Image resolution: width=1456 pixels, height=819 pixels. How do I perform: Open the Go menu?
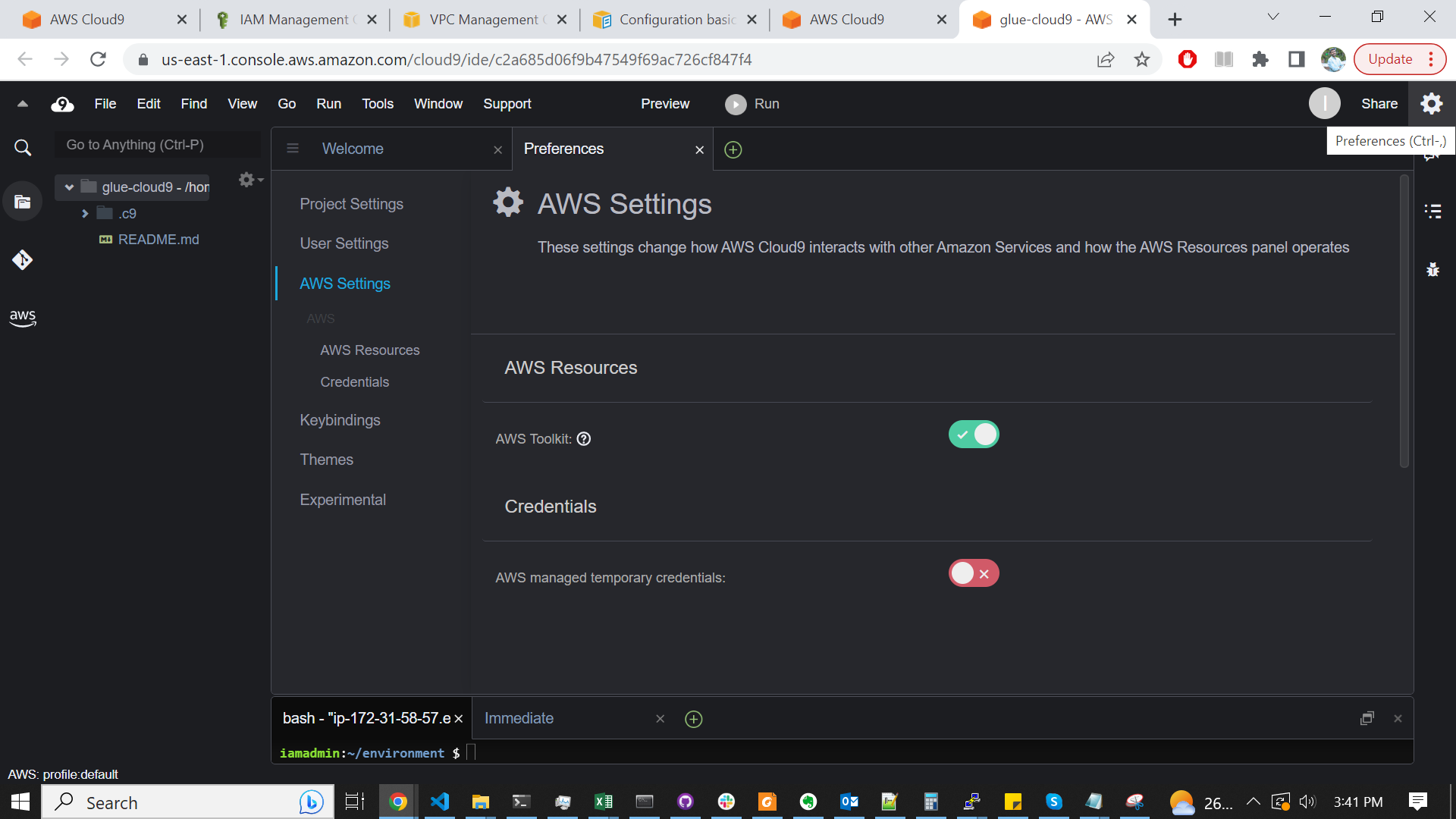(x=287, y=104)
